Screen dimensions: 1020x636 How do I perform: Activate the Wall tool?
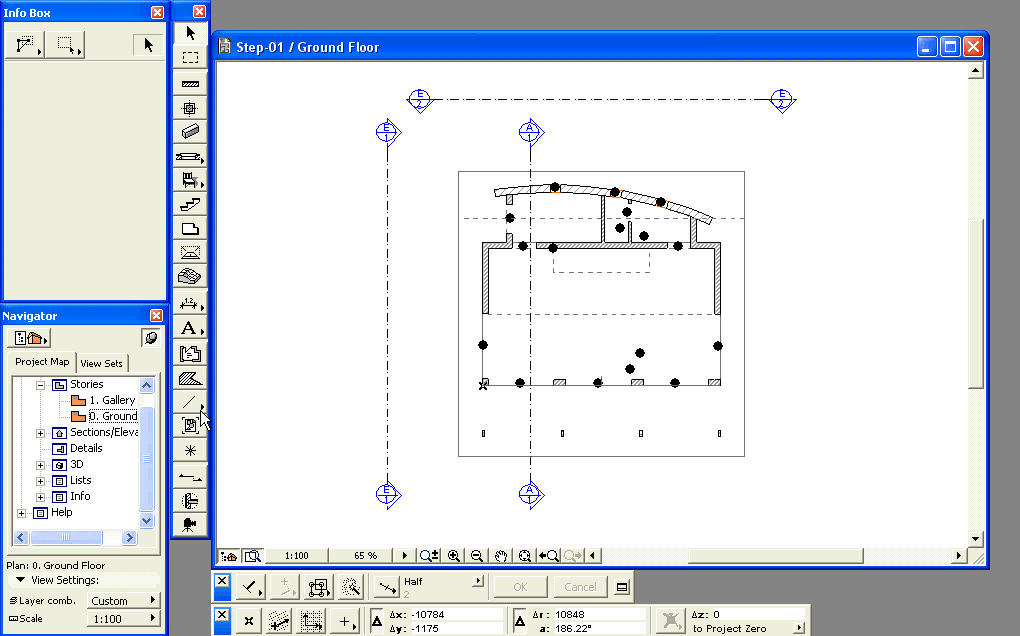pos(190,83)
